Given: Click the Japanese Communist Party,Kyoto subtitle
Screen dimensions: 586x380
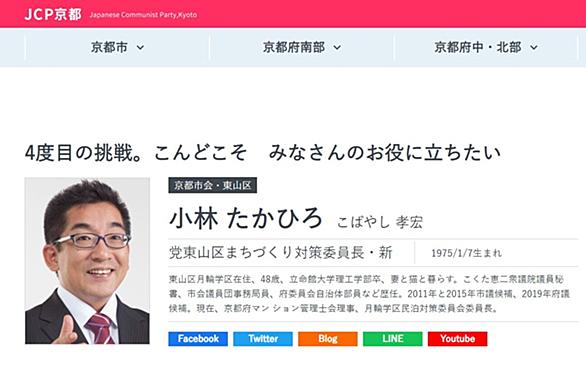Looking at the screenshot, I should (x=143, y=15).
